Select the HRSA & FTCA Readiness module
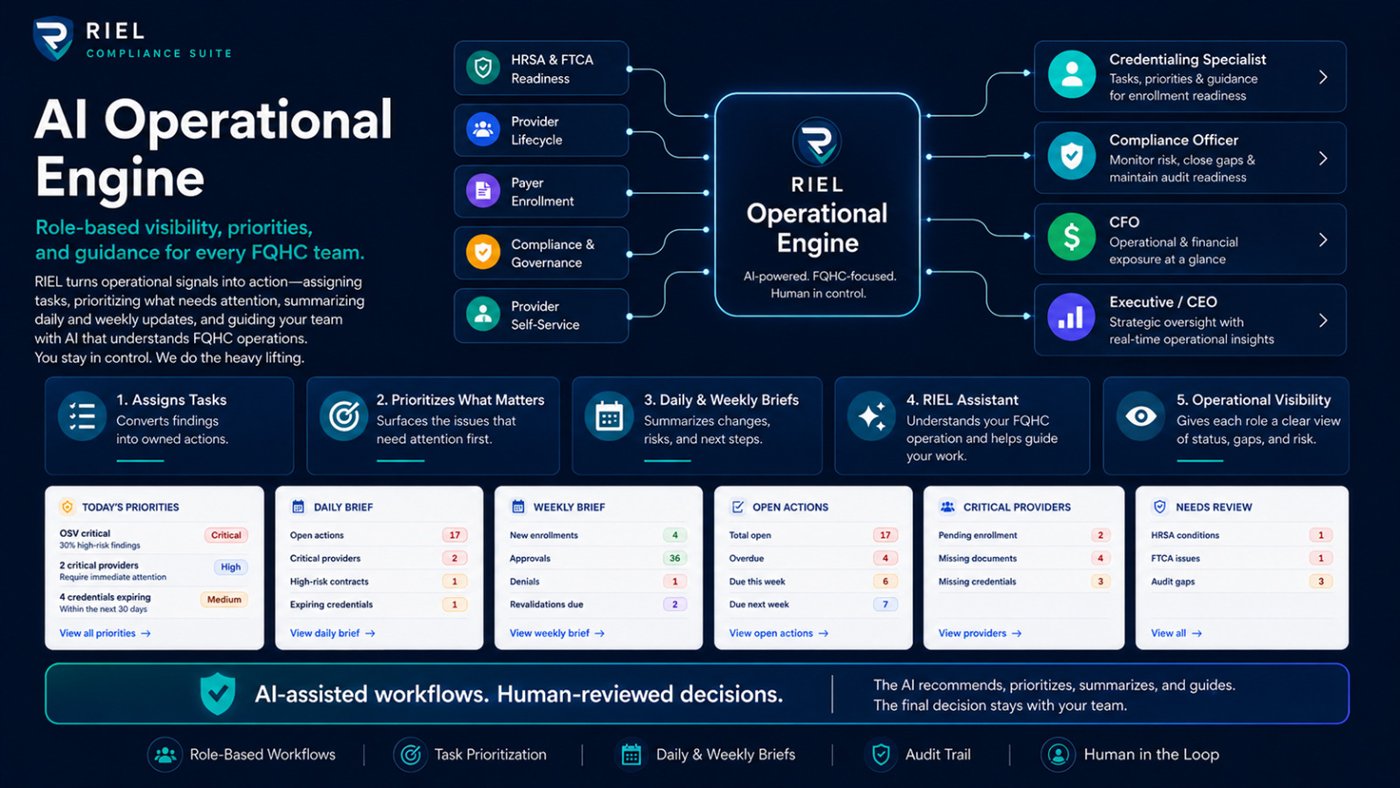This screenshot has height=788, width=1400. (x=541, y=69)
